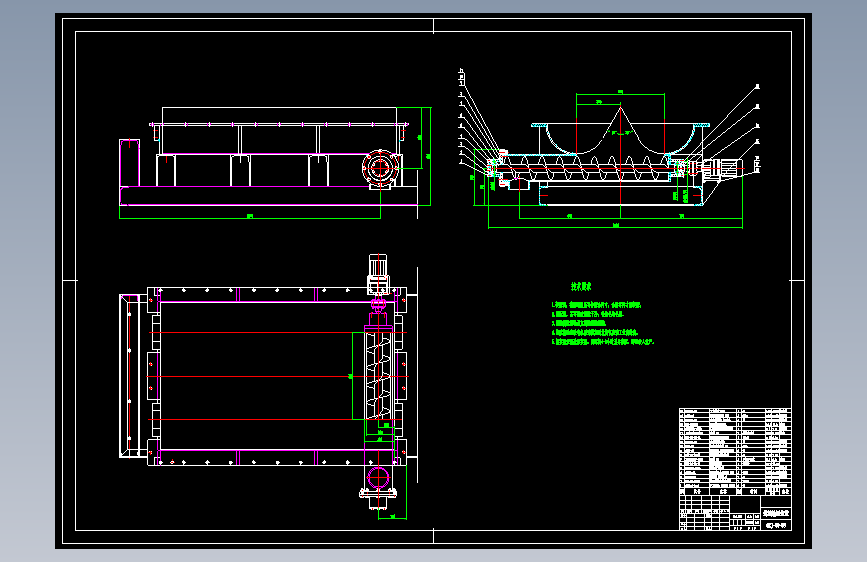Screen dimensions: 867x562
Task: Select the drive motor in the section view
Action: pos(722,168)
